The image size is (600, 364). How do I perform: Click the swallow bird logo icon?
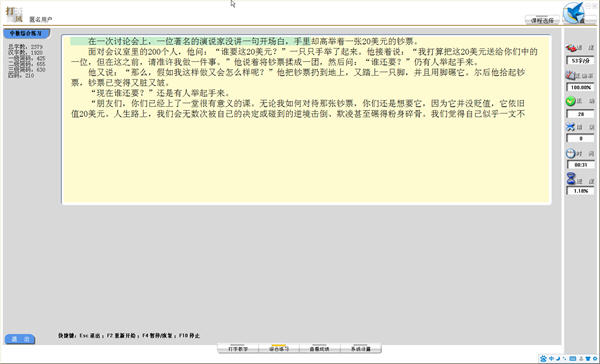coord(574,13)
